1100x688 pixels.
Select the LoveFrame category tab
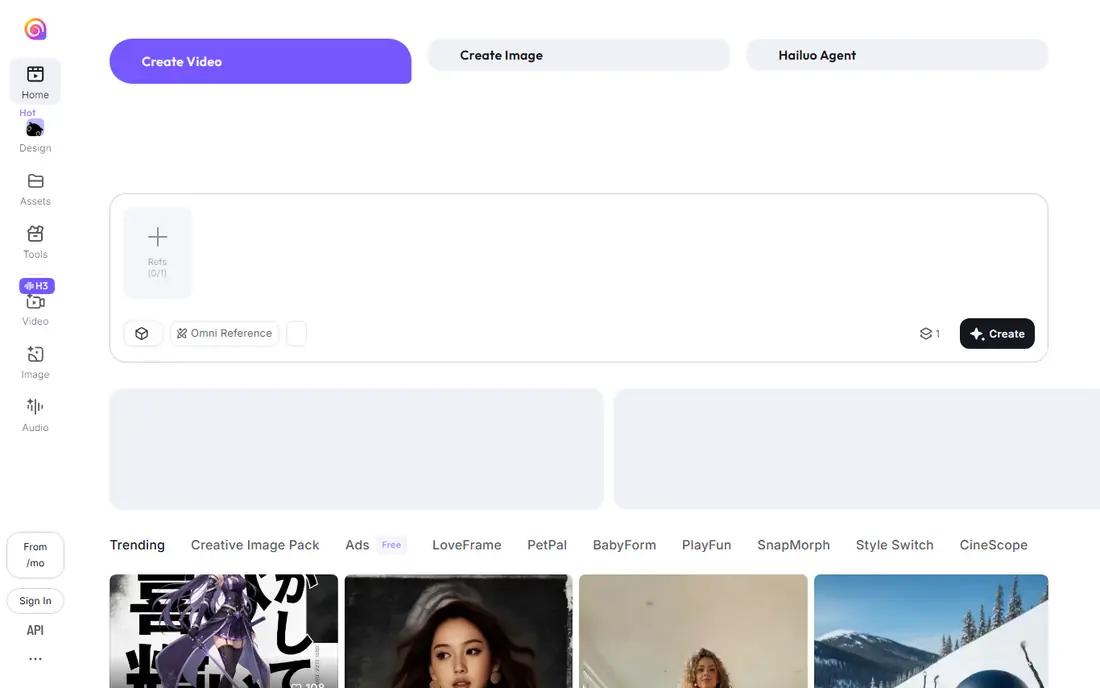467,545
